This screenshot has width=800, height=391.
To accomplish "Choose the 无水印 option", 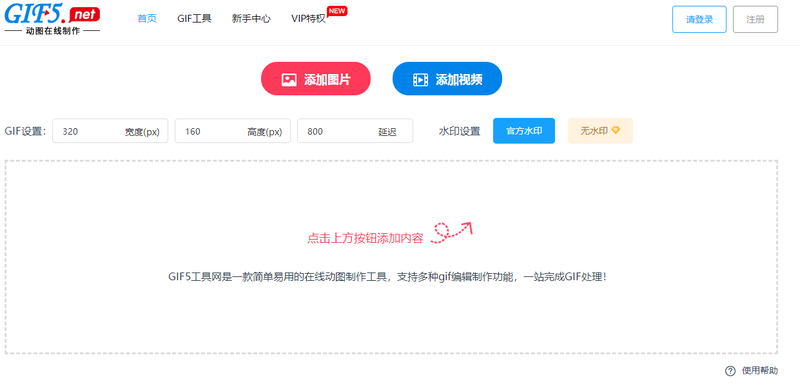I will (x=601, y=131).
